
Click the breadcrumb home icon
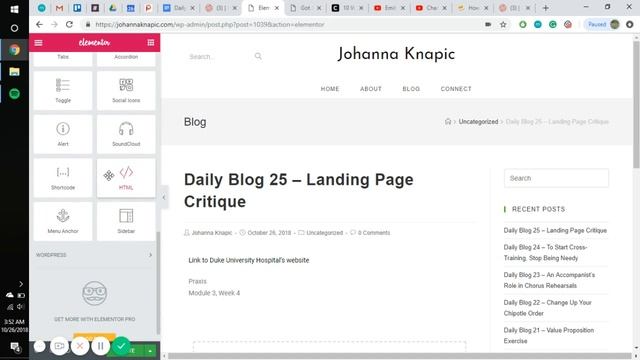[448, 121]
